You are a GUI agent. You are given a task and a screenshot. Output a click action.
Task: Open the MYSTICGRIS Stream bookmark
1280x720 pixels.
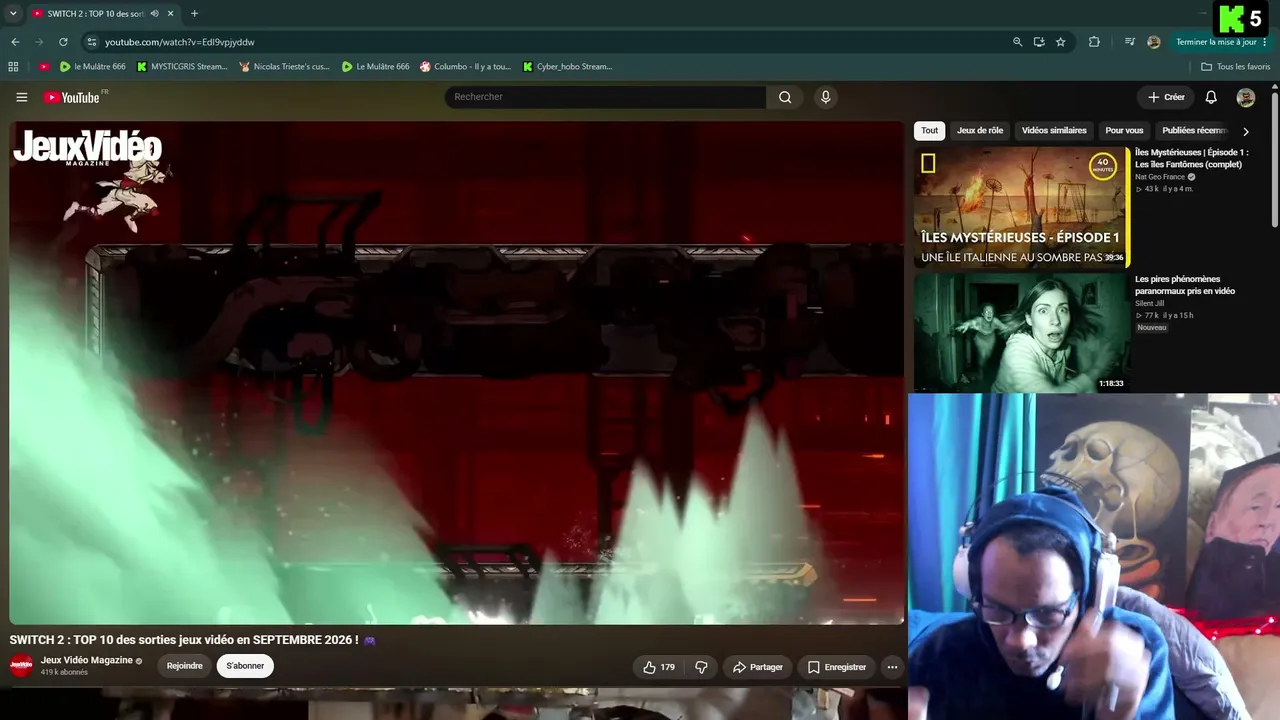coord(182,67)
